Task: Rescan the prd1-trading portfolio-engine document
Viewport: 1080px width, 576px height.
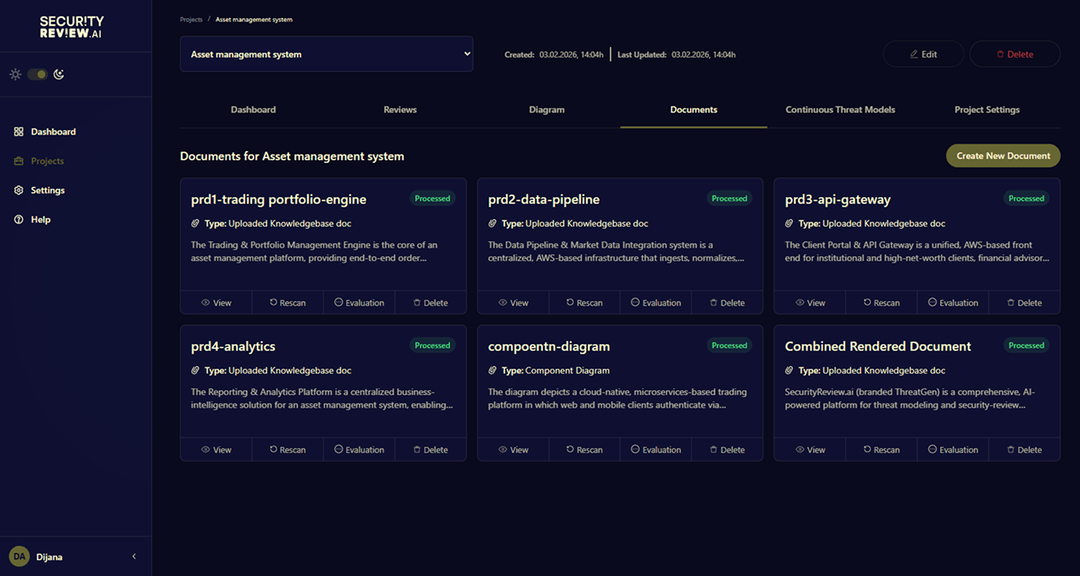Action: click(288, 302)
